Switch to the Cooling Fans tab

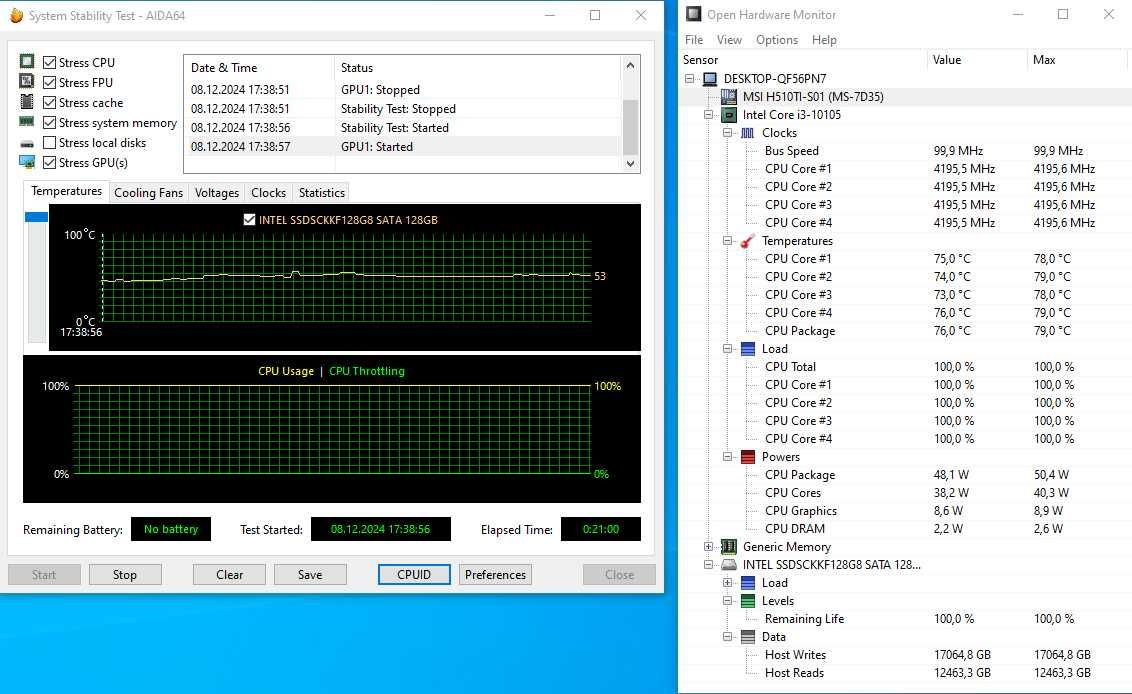pyautogui.click(x=148, y=193)
